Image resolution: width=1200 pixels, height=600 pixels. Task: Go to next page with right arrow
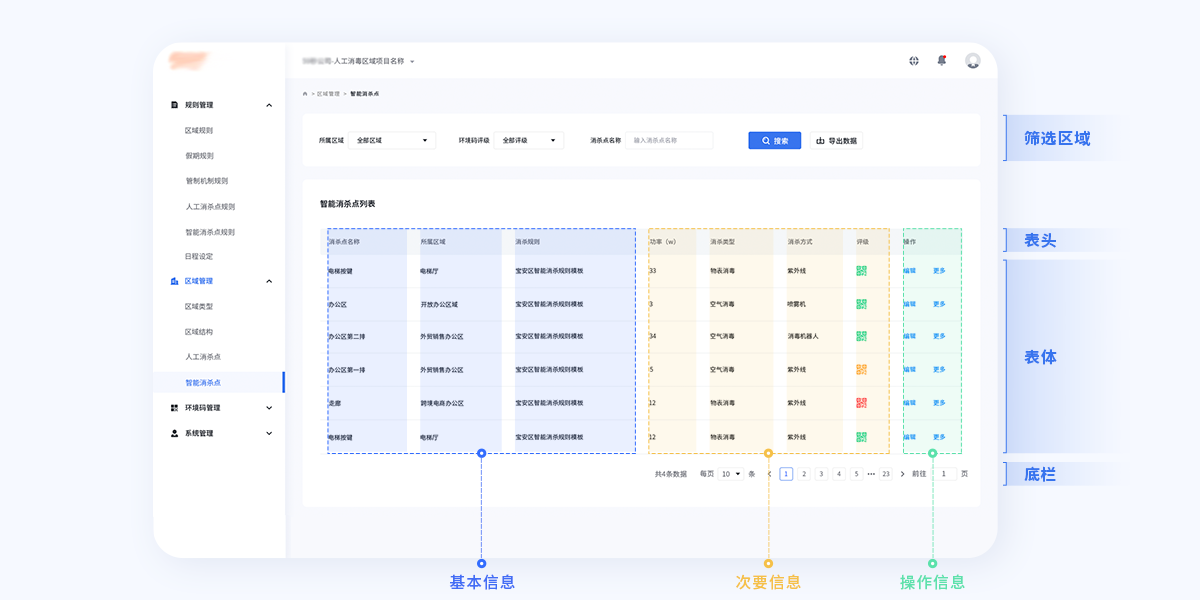[x=902, y=474]
